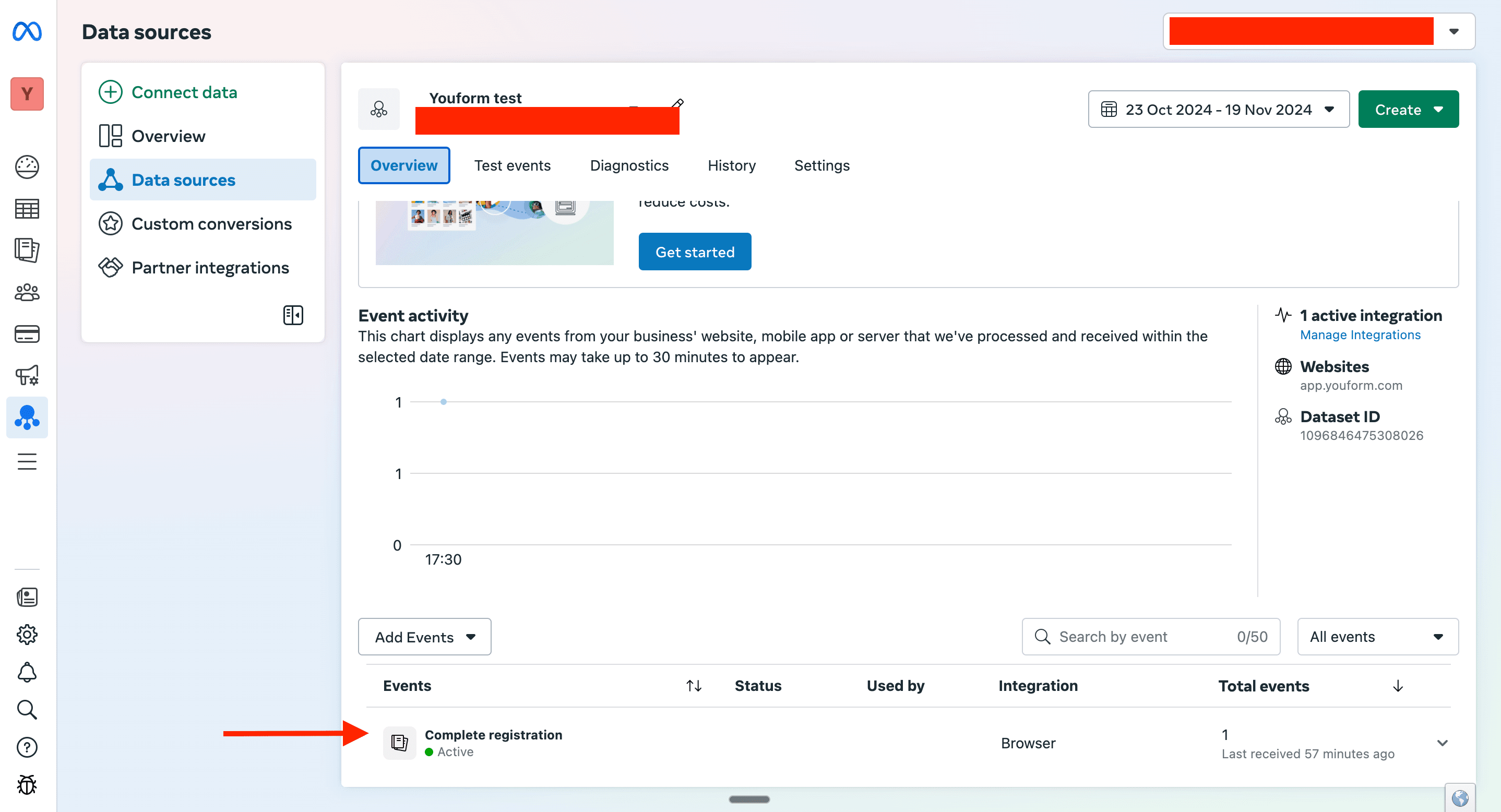Open the Y business account avatar
Viewport: 1501px width, 812px height.
[x=27, y=94]
